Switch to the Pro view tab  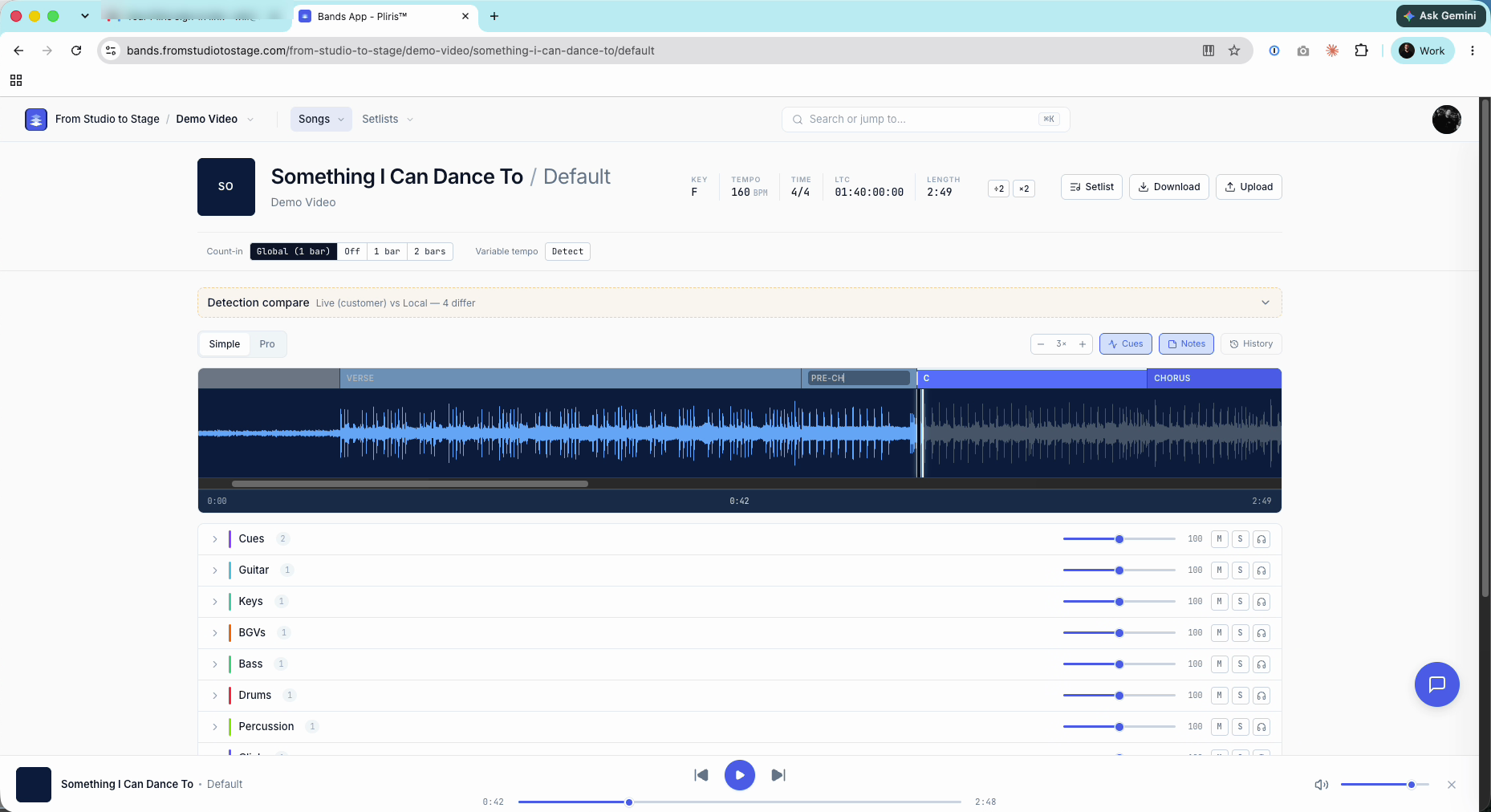tap(267, 344)
